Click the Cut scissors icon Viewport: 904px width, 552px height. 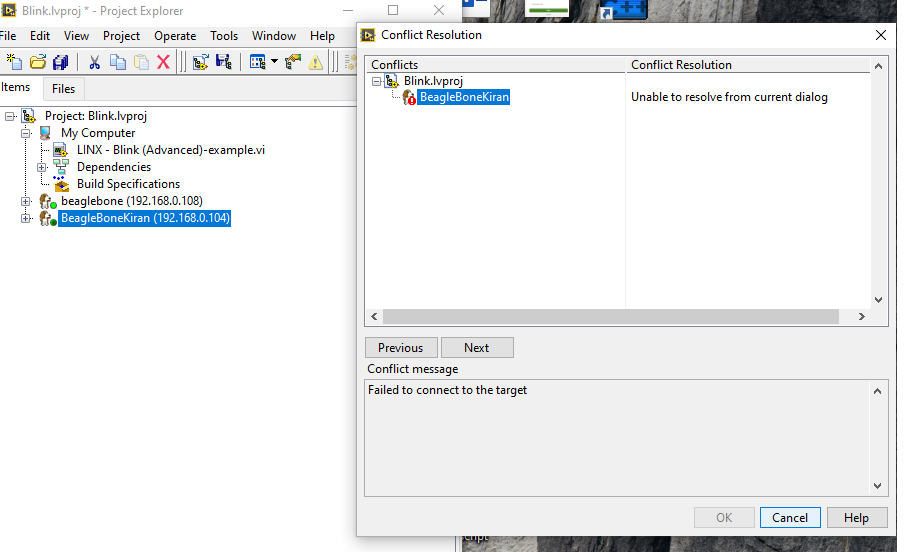tap(95, 62)
